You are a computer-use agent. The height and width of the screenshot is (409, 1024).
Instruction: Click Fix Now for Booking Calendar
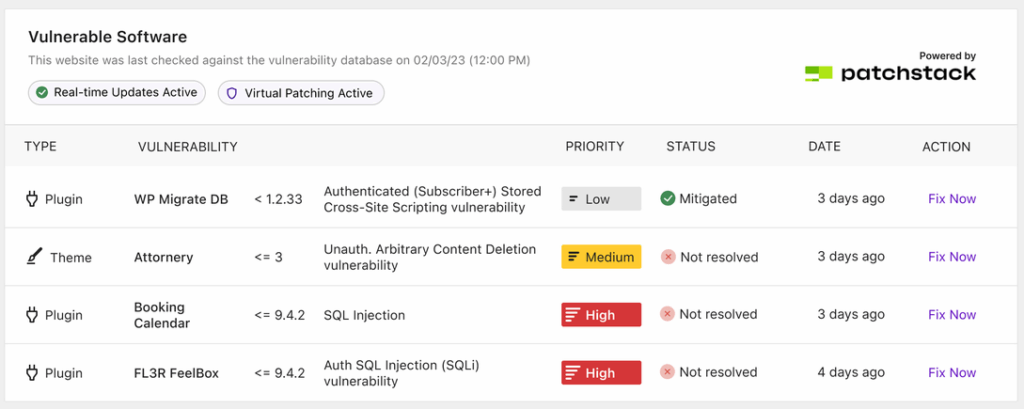(x=951, y=315)
